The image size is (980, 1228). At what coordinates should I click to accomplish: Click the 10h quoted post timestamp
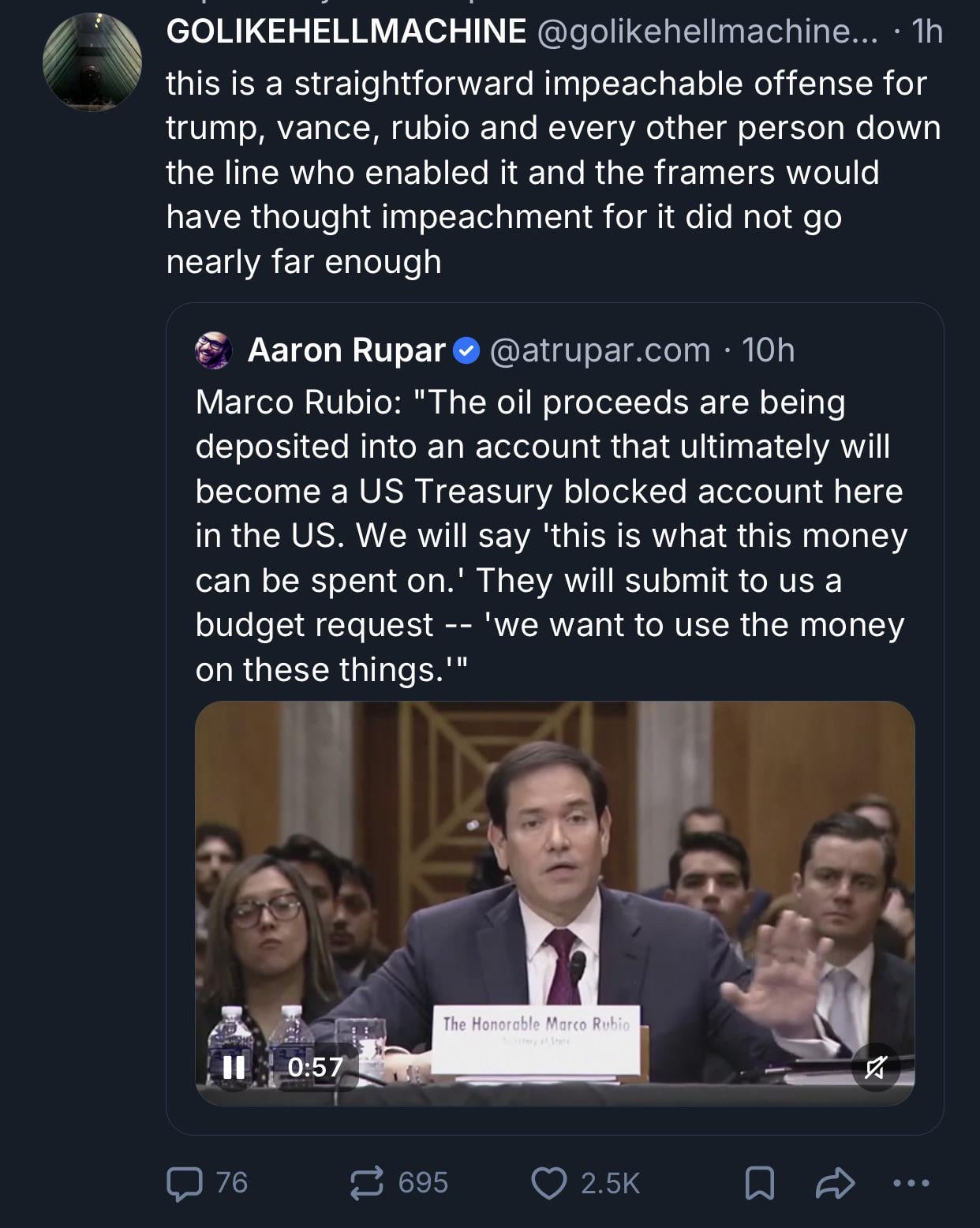click(768, 350)
